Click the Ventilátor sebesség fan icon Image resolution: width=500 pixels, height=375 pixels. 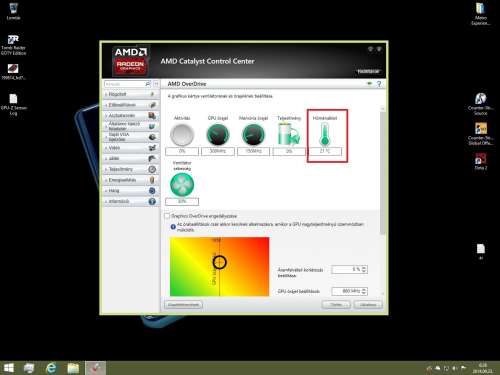(182, 185)
